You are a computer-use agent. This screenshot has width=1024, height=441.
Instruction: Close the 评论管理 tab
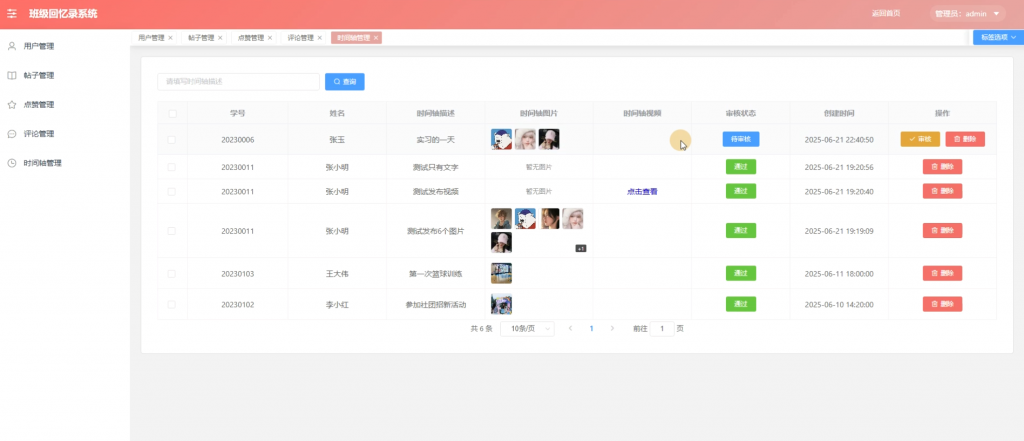[319, 38]
